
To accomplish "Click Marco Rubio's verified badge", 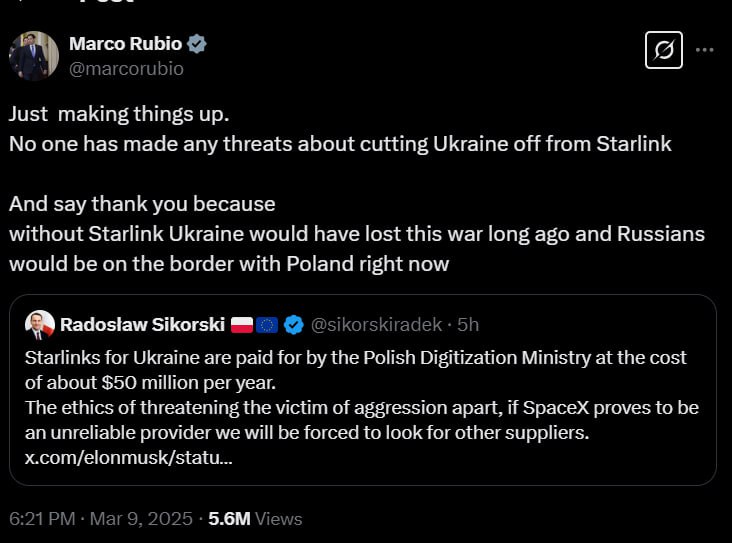I will click(198, 44).
